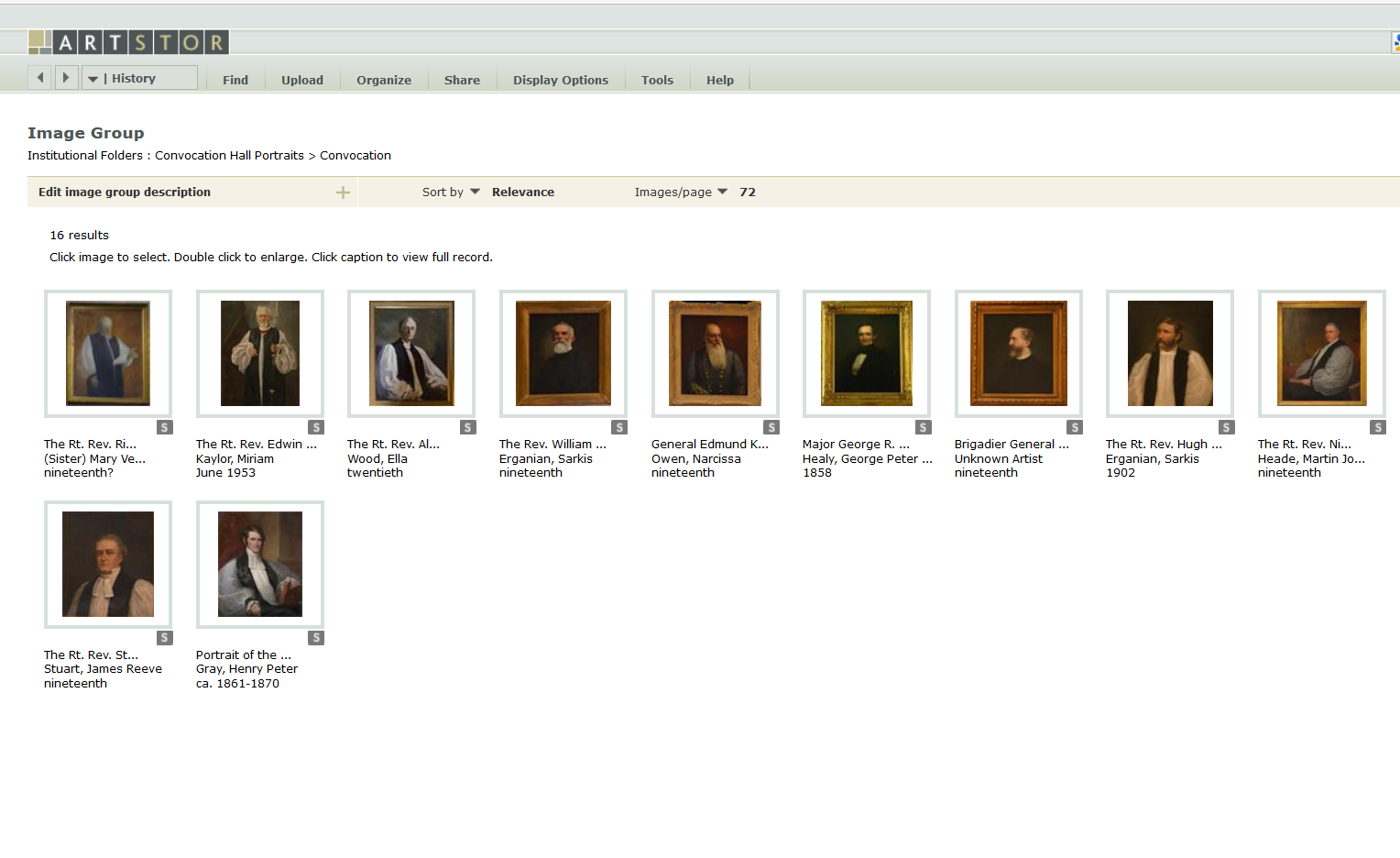Open the Find menu
The width and height of the screenshot is (1400, 858).
coord(235,80)
